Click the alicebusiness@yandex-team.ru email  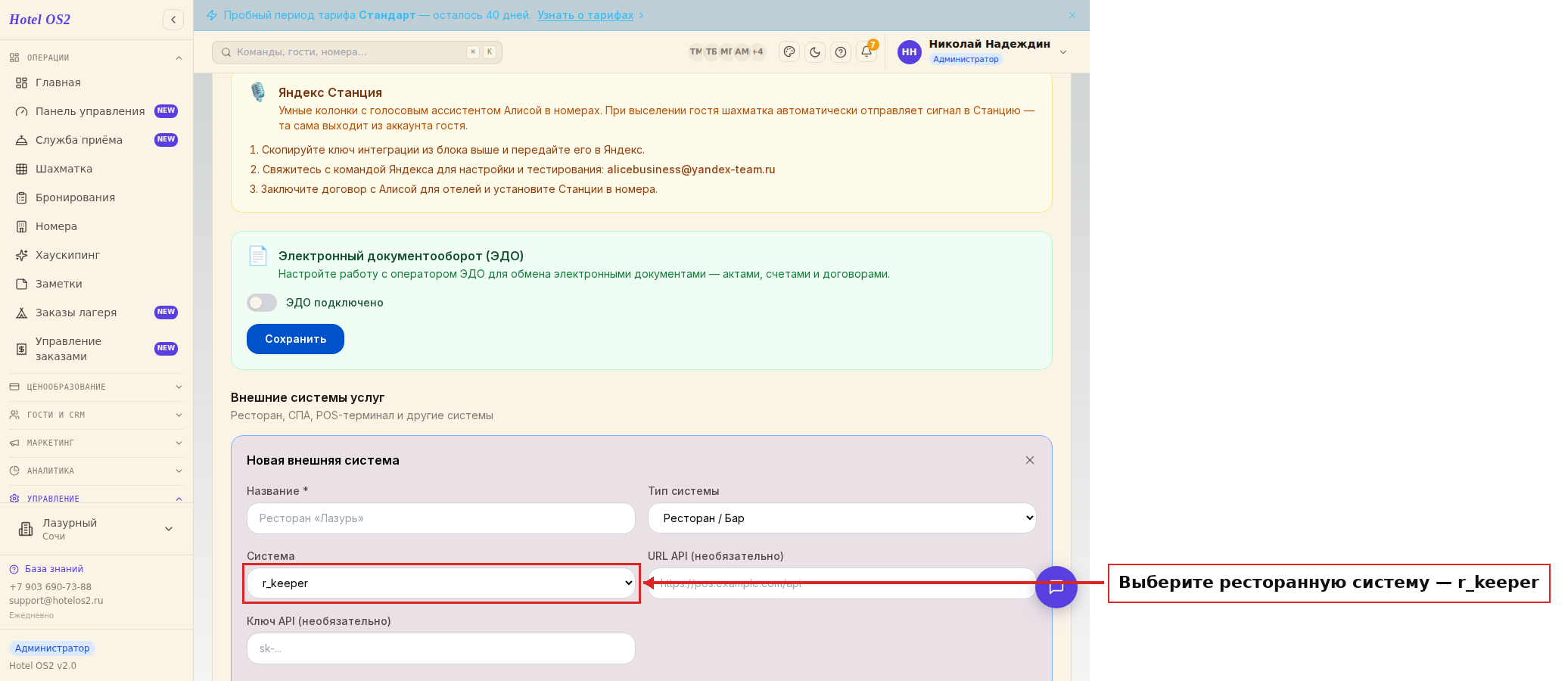coord(691,169)
